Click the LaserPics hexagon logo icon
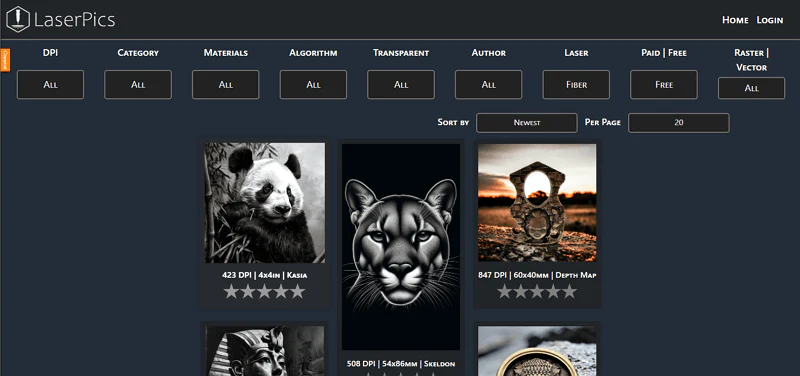Screen dimensions: 800x376 point(17,19)
